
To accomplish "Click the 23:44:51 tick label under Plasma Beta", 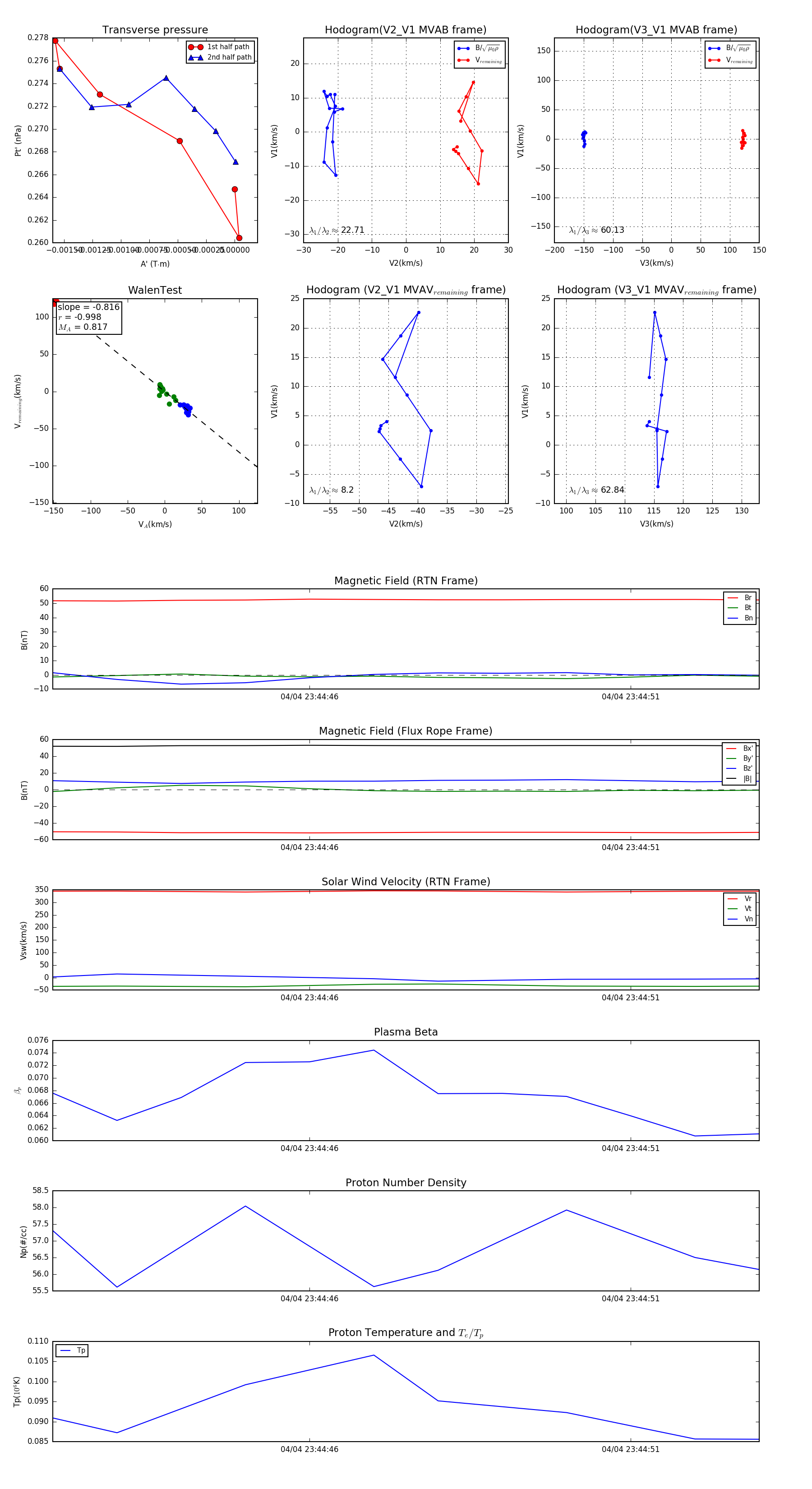I will coord(630,1148).
